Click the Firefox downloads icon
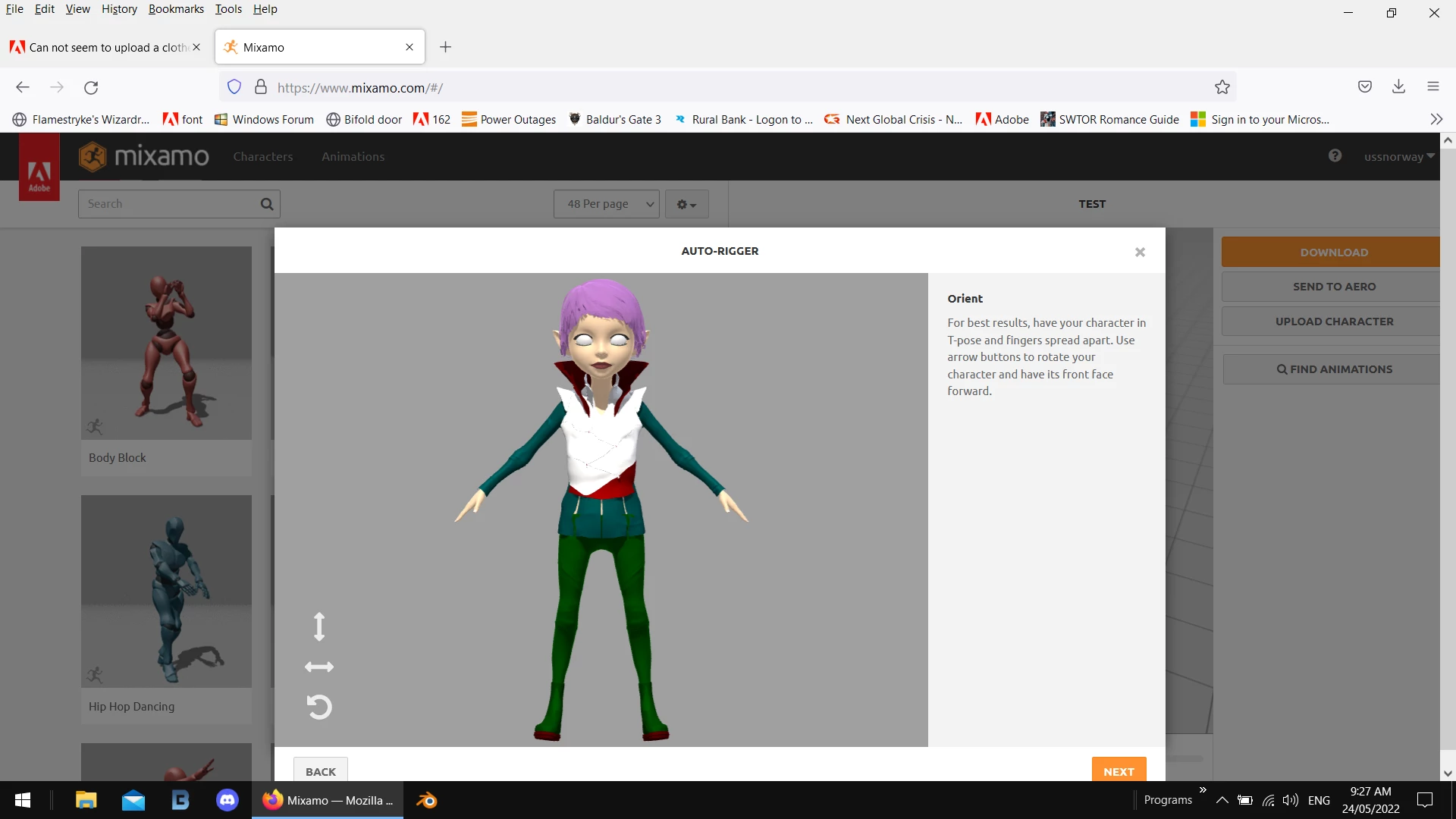This screenshot has height=819, width=1456. [1398, 86]
